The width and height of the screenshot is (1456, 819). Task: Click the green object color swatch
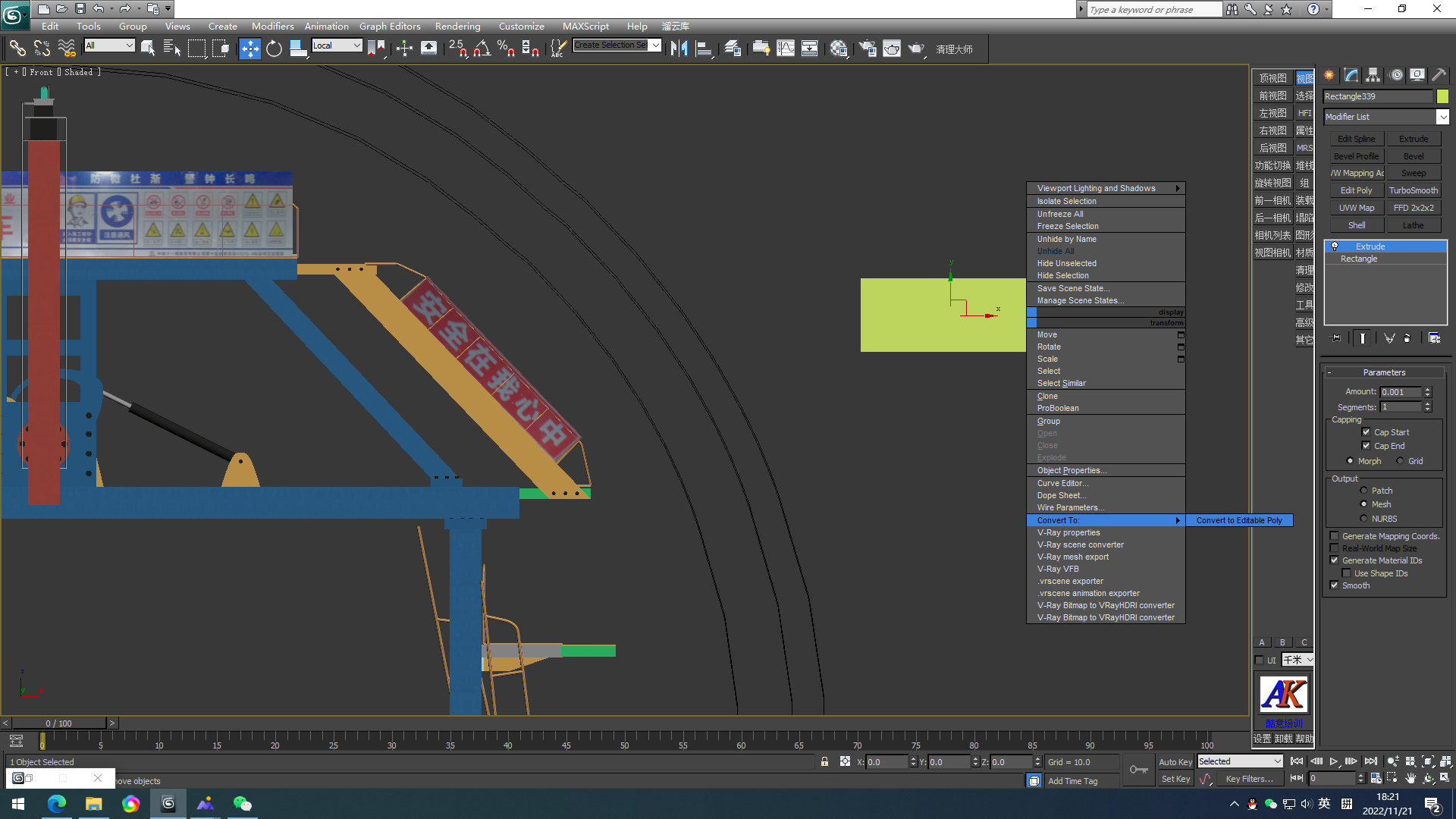click(x=1442, y=96)
